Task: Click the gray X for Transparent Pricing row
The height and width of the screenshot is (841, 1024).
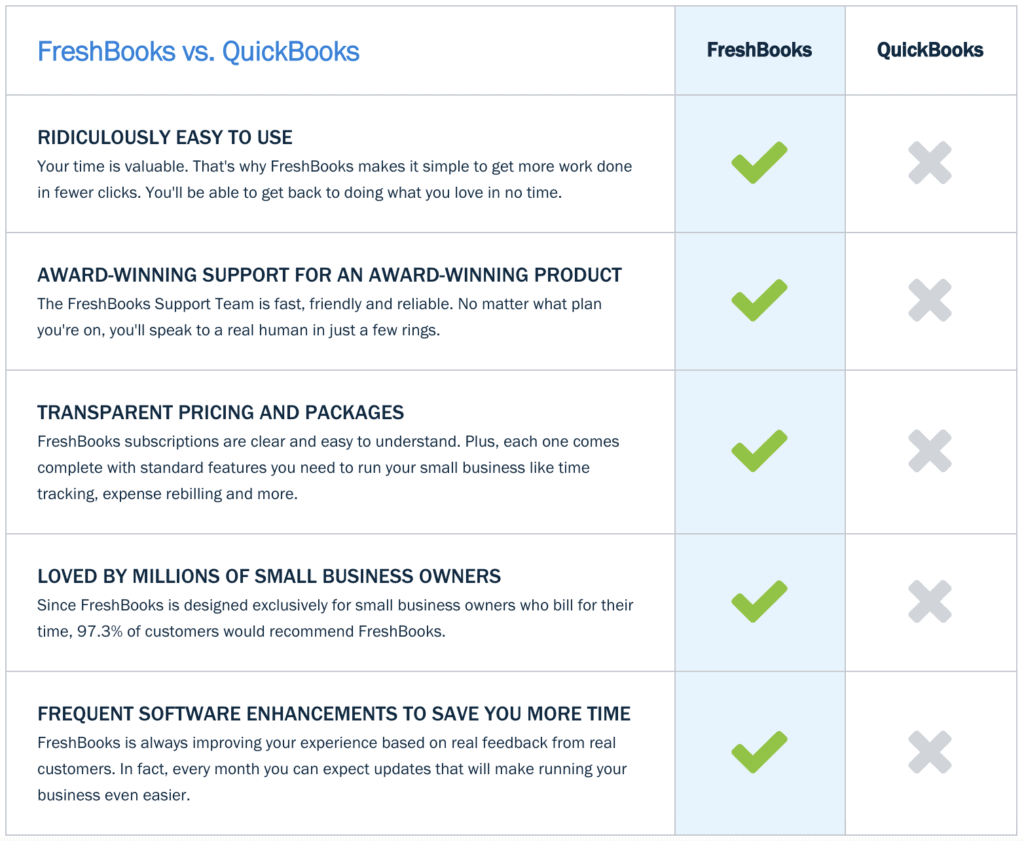Action: (930, 451)
